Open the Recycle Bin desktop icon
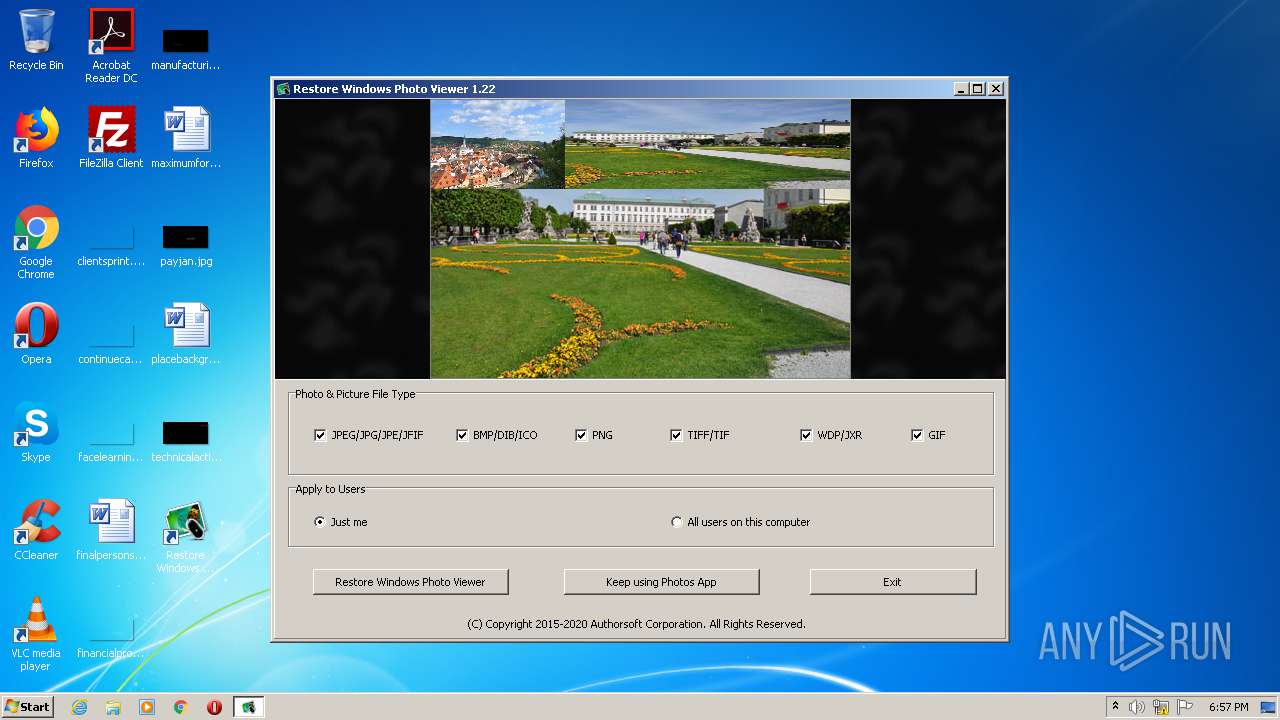The image size is (1280, 720). pos(36,40)
